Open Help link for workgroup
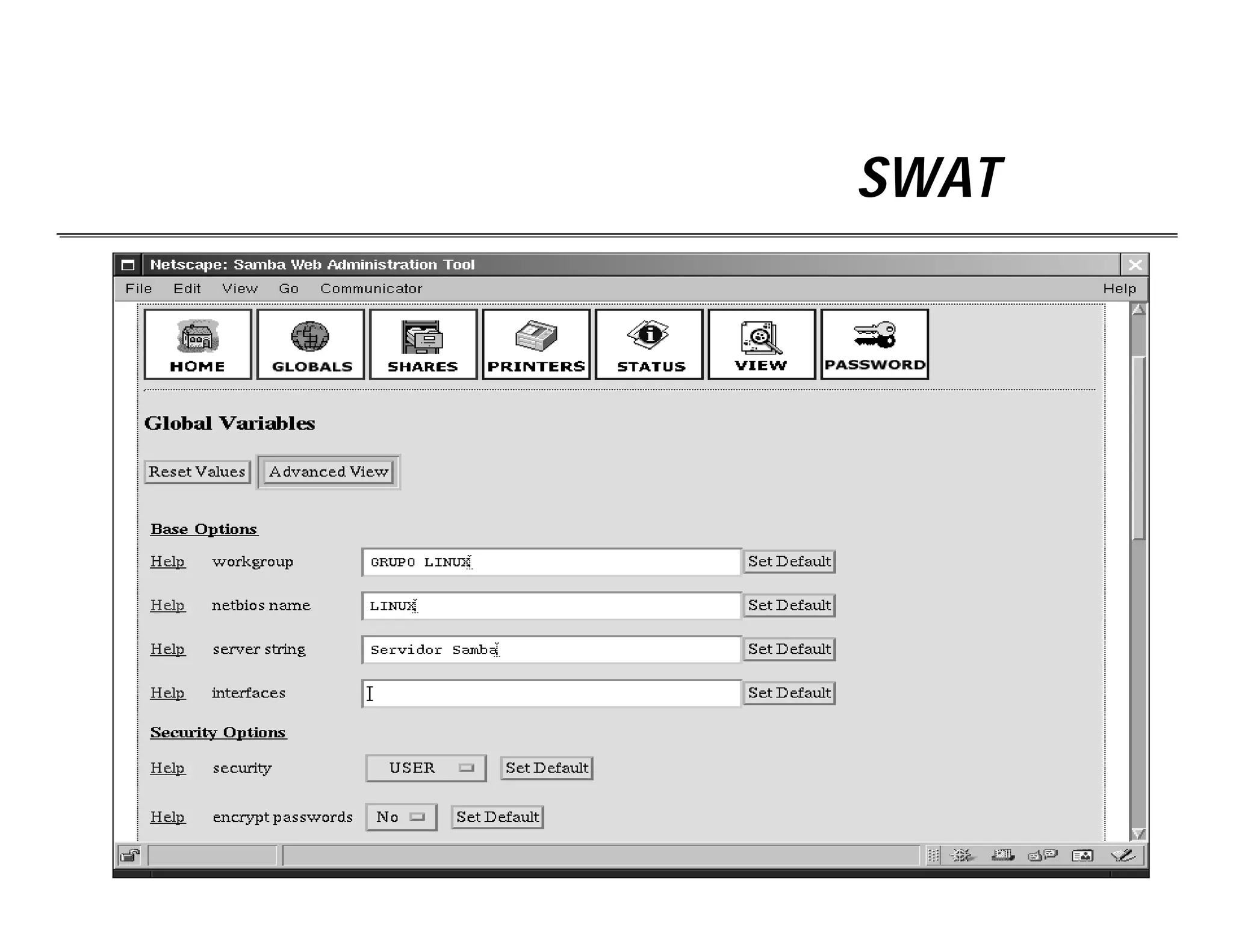1233x952 pixels. point(167,561)
